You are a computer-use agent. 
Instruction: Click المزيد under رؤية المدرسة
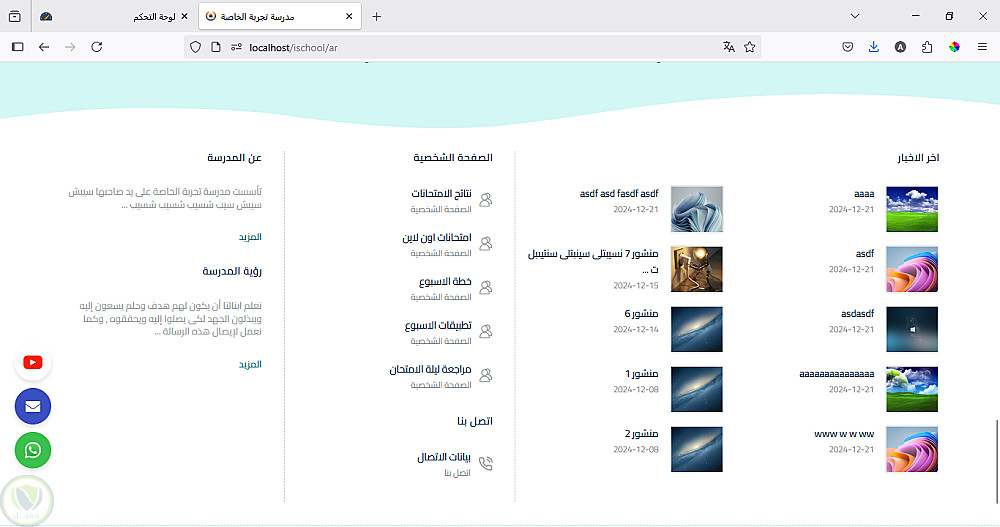(x=250, y=364)
